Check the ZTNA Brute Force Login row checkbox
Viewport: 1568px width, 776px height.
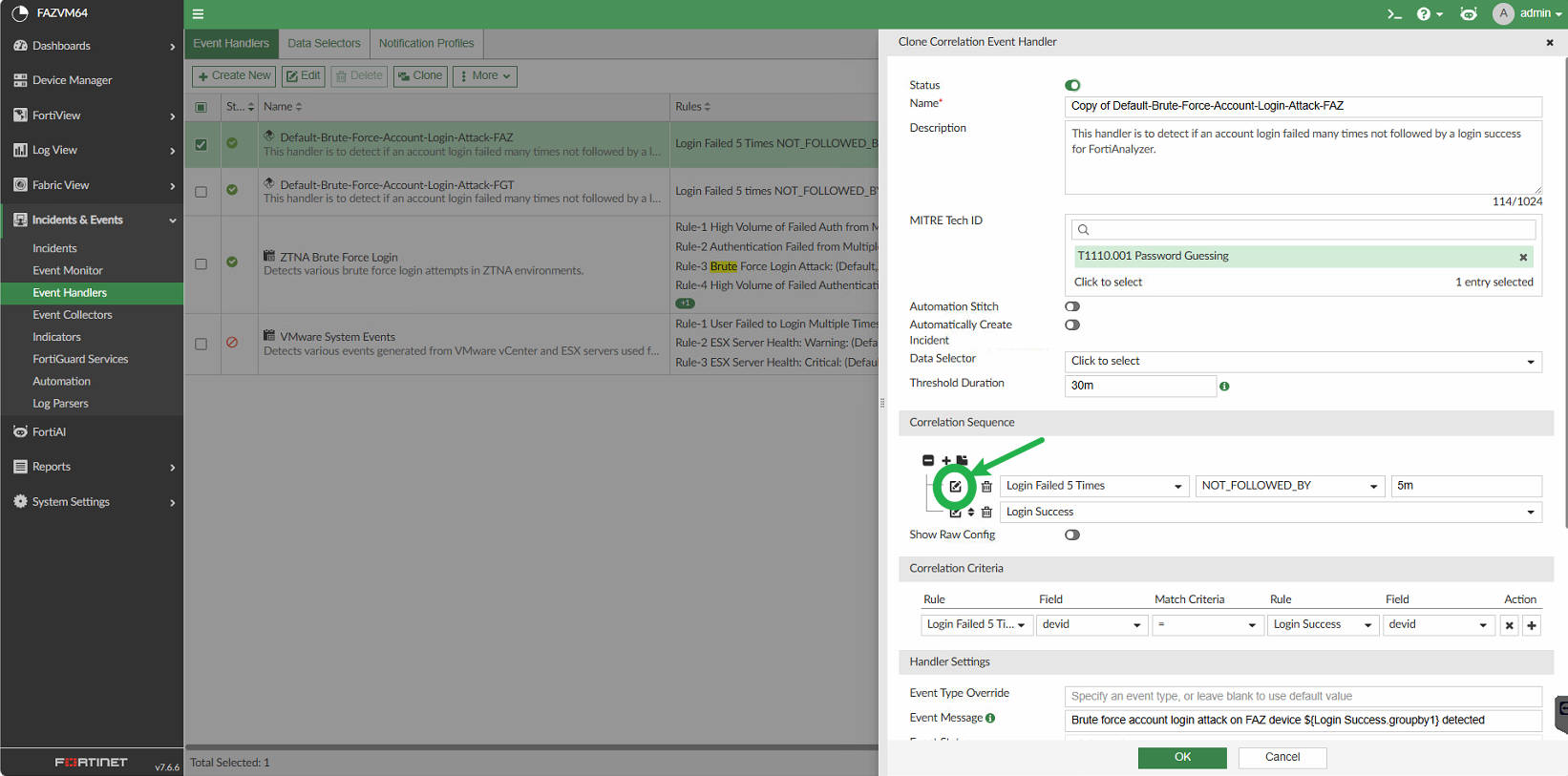click(x=201, y=263)
